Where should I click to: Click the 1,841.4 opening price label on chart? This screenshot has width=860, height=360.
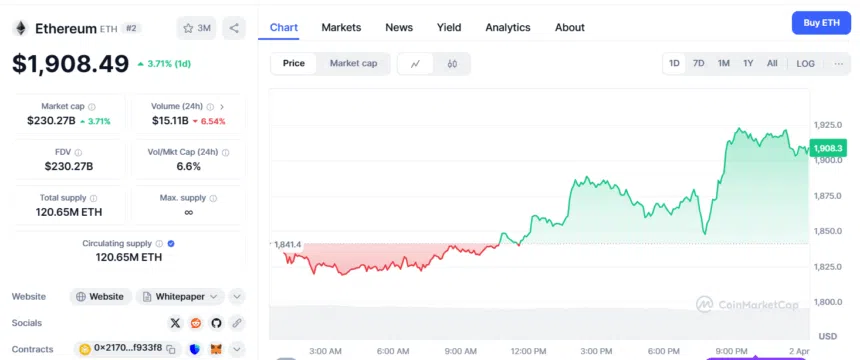pyautogui.click(x=288, y=244)
